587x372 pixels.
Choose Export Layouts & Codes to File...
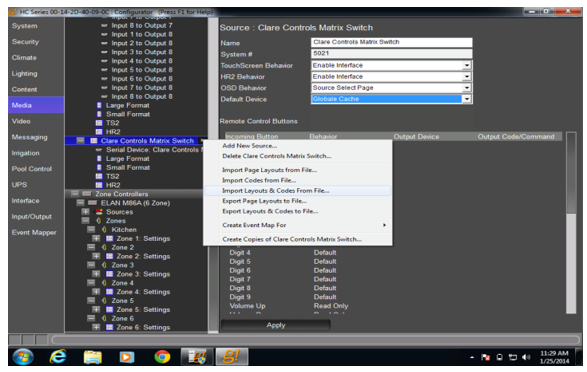coord(298,211)
